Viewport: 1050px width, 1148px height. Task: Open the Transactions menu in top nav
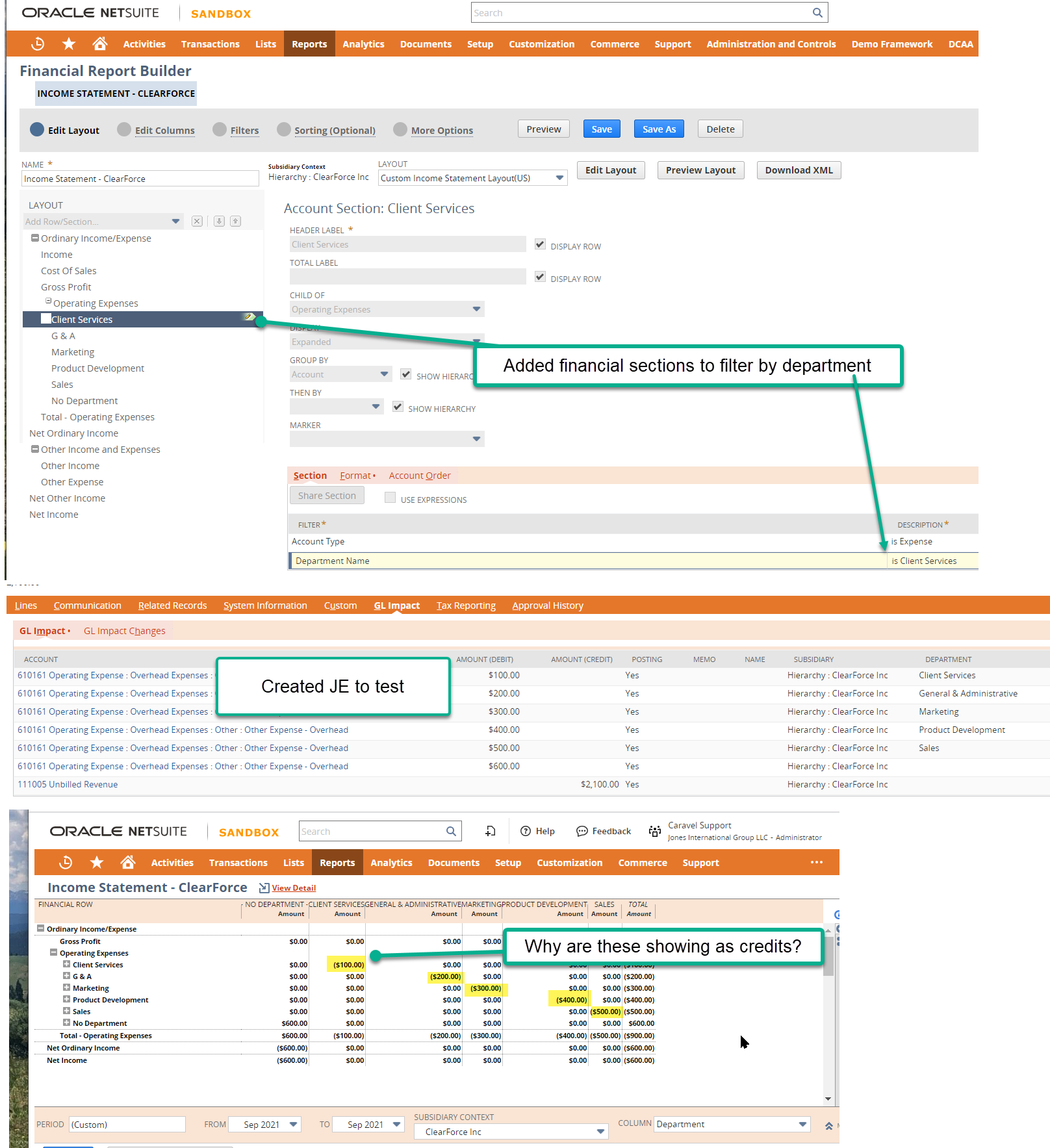211,44
